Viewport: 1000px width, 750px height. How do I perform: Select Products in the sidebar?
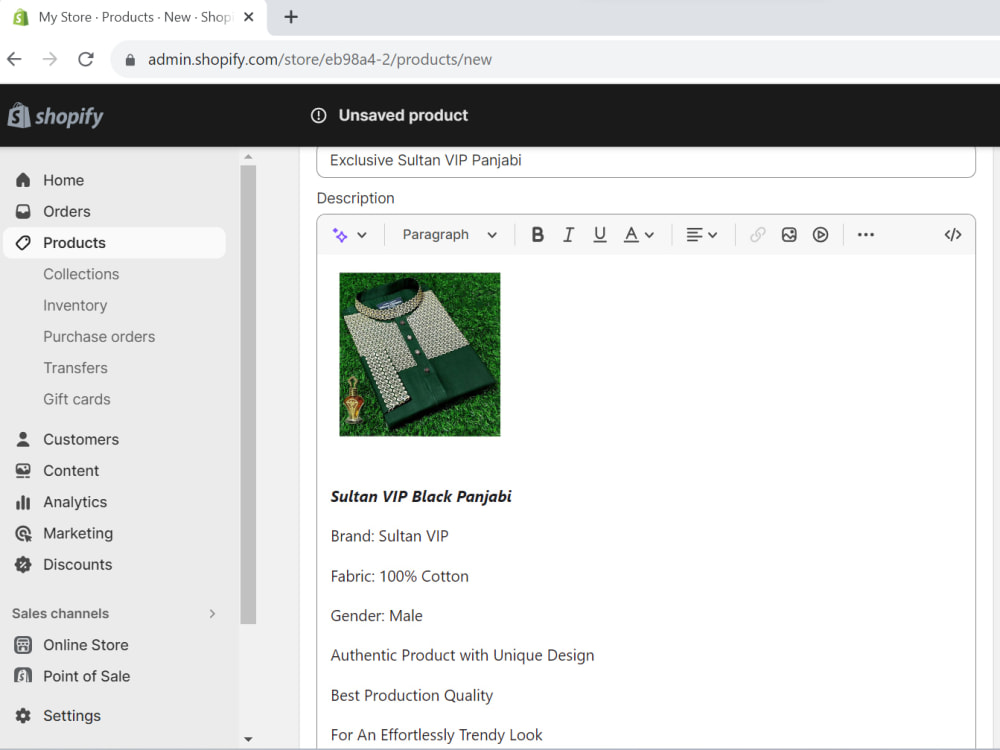75,242
